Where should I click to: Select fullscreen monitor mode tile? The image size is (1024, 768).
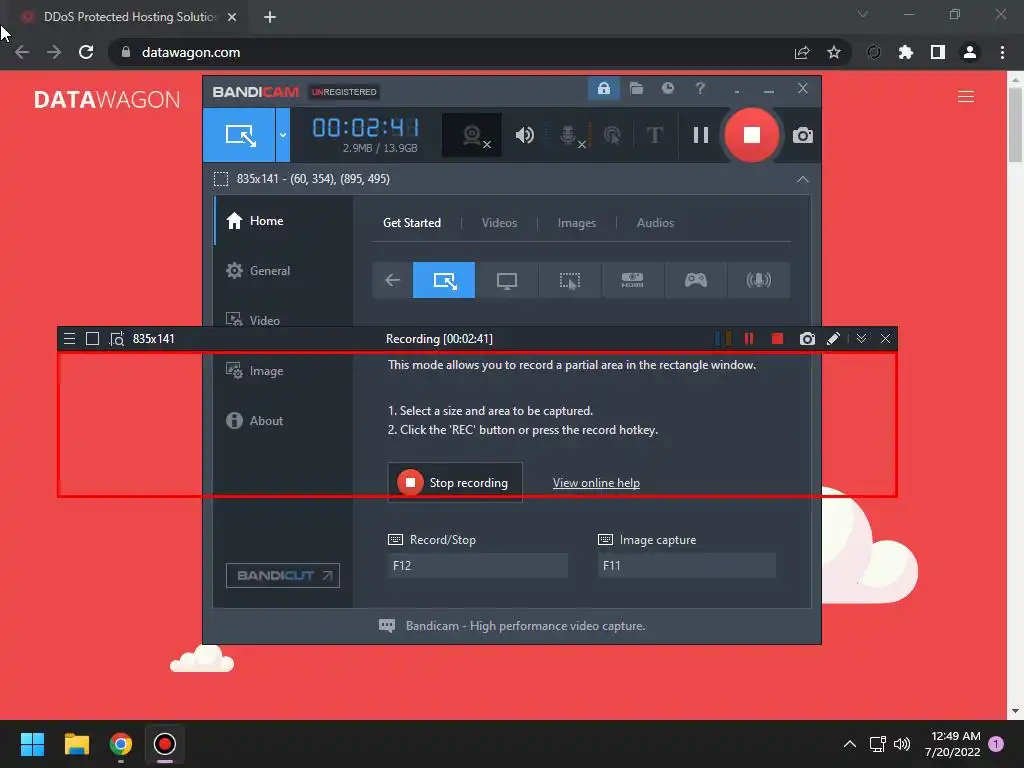[507, 280]
